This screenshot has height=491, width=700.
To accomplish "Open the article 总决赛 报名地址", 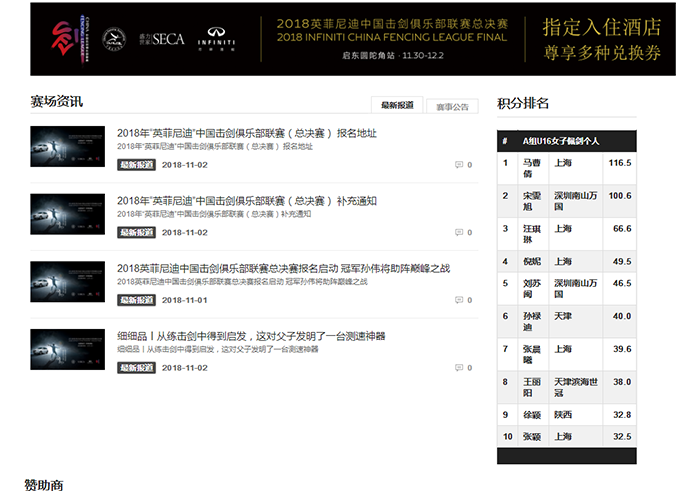I will [247, 133].
